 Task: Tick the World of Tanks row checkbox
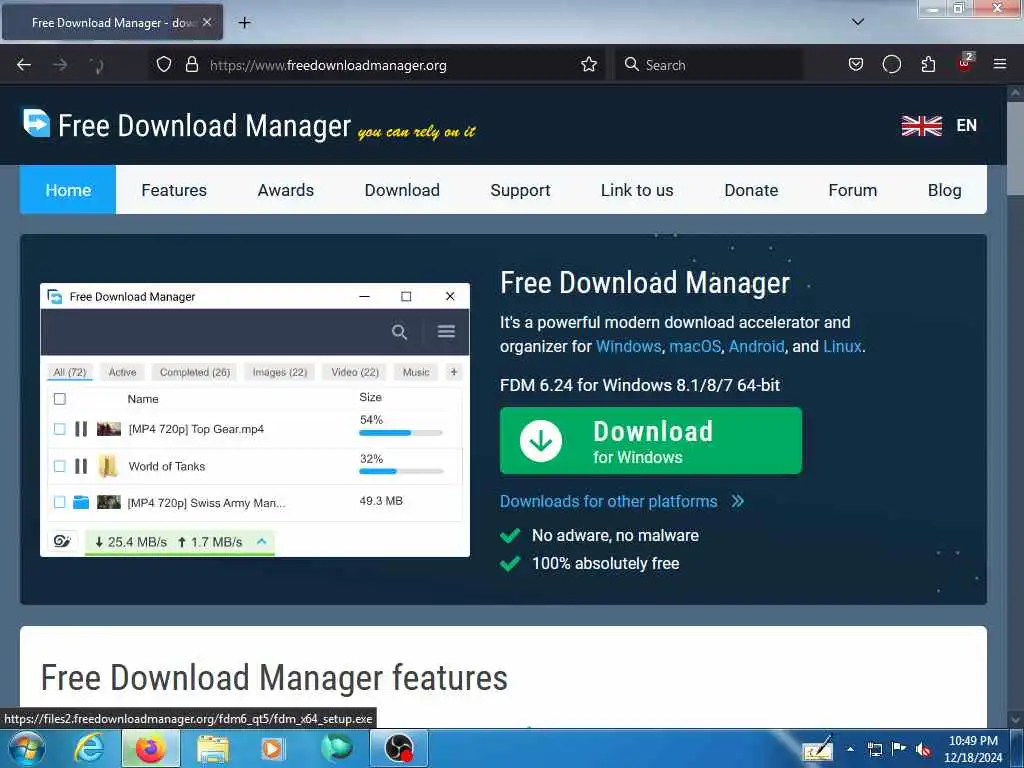[x=59, y=466]
